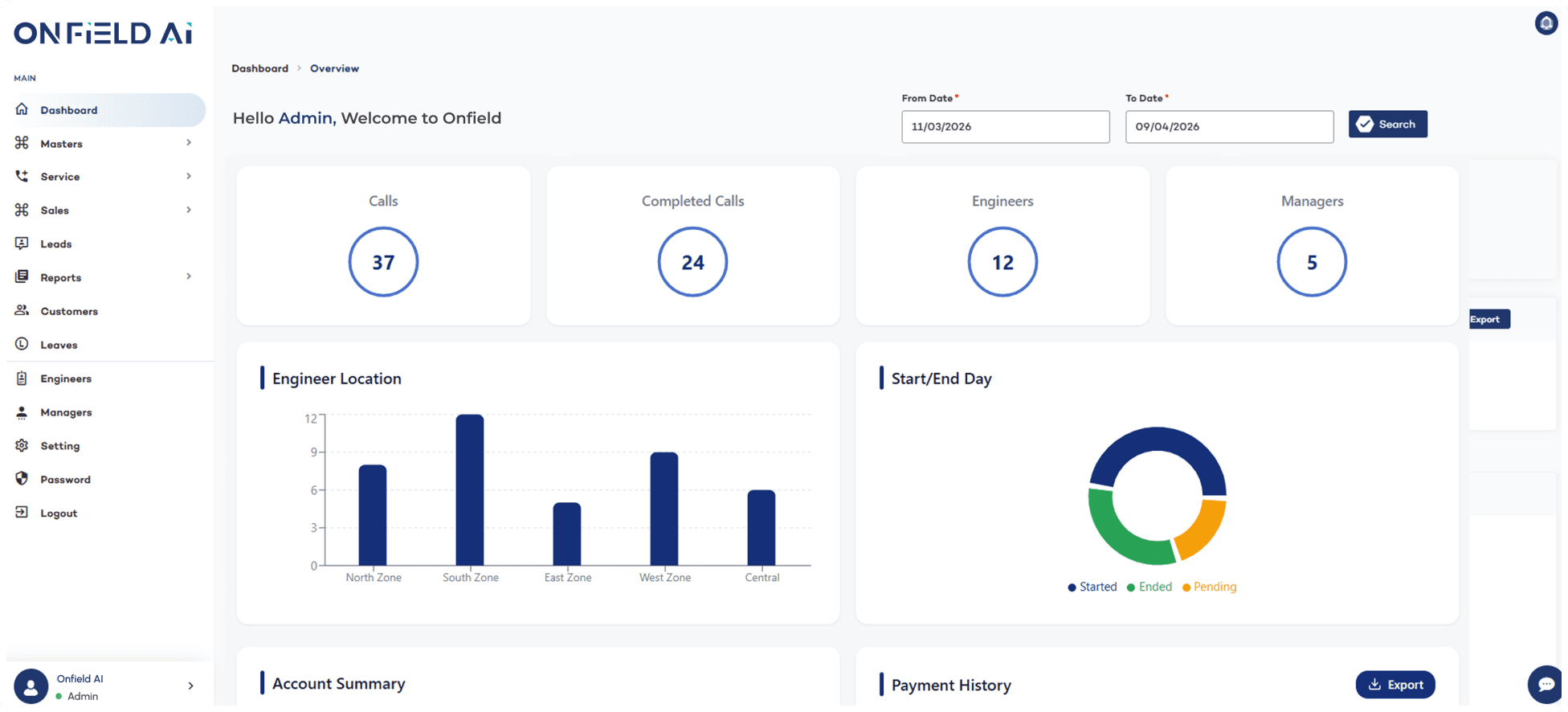
Task: Click the admin user avatar icon
Action: (31, 686)
